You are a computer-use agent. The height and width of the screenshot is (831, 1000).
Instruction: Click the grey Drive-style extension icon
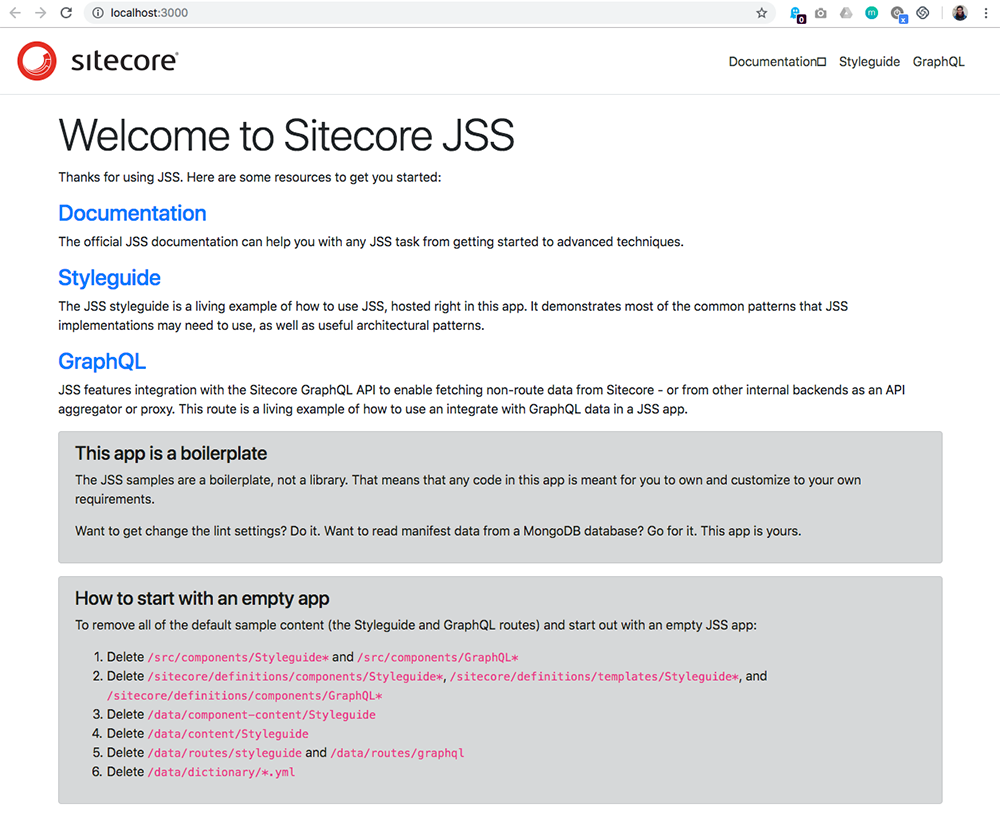coord(846,13)
